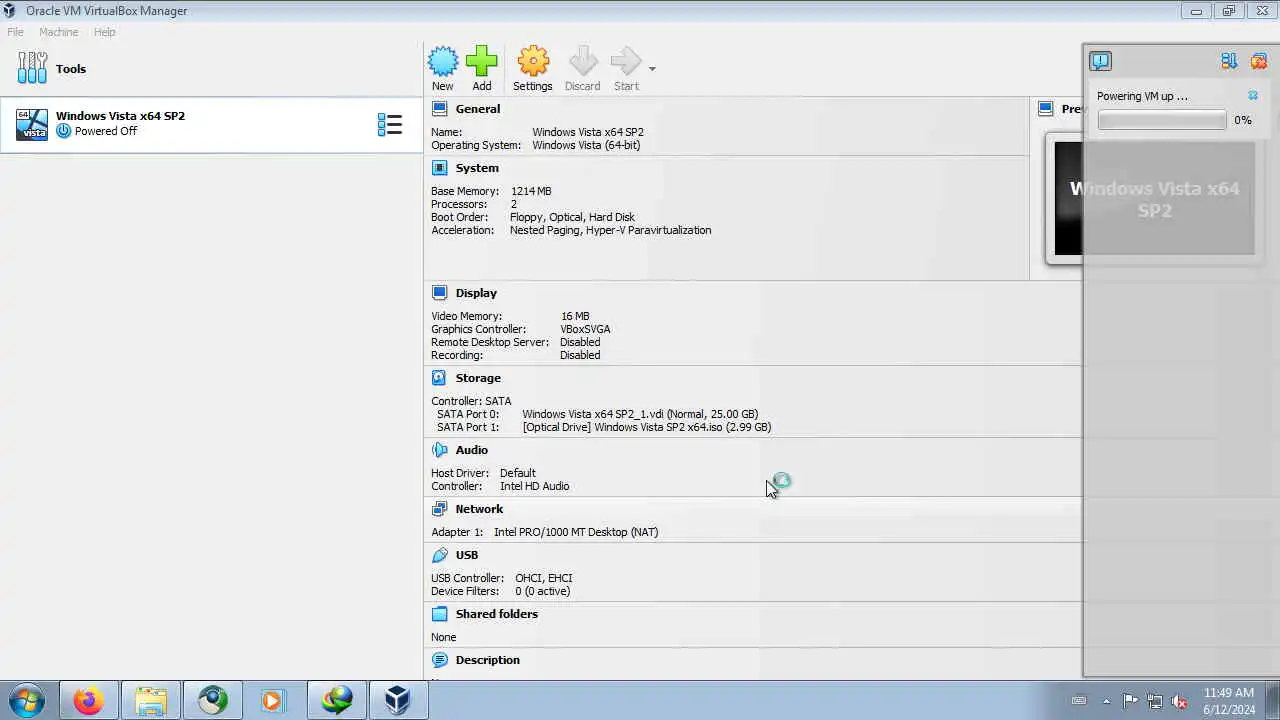Open the Windows Start orb
The width and height of the screenshot is (1280, 720).
click(x=27, y=700)
